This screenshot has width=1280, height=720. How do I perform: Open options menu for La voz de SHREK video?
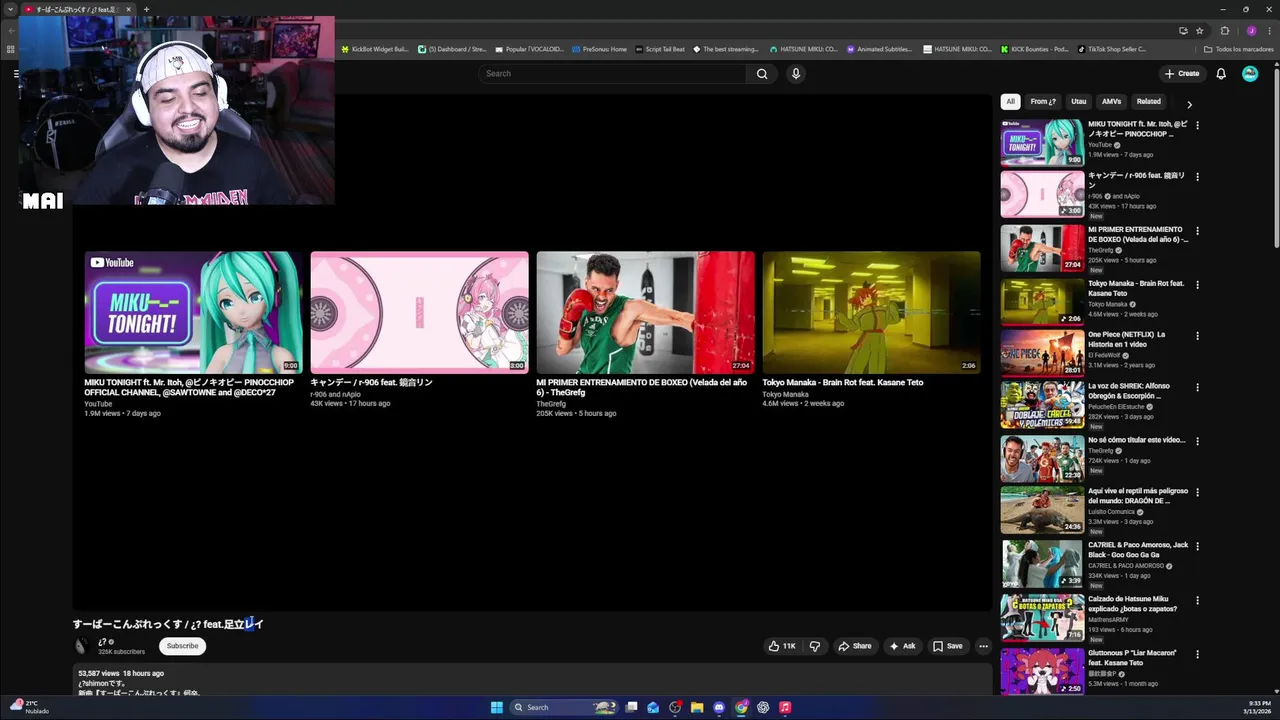point(1197,387)
